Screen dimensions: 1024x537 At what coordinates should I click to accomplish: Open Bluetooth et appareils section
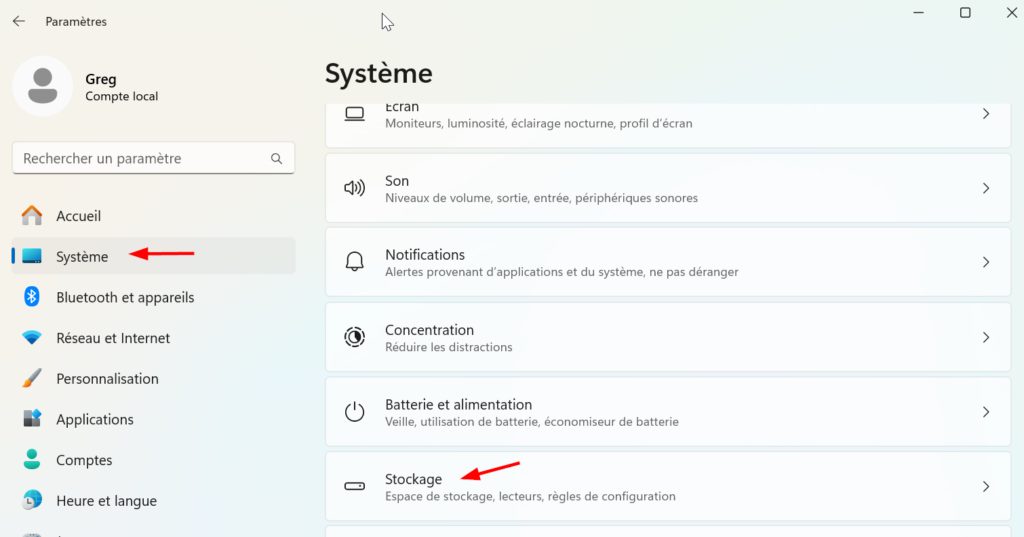tap(153, 297)
